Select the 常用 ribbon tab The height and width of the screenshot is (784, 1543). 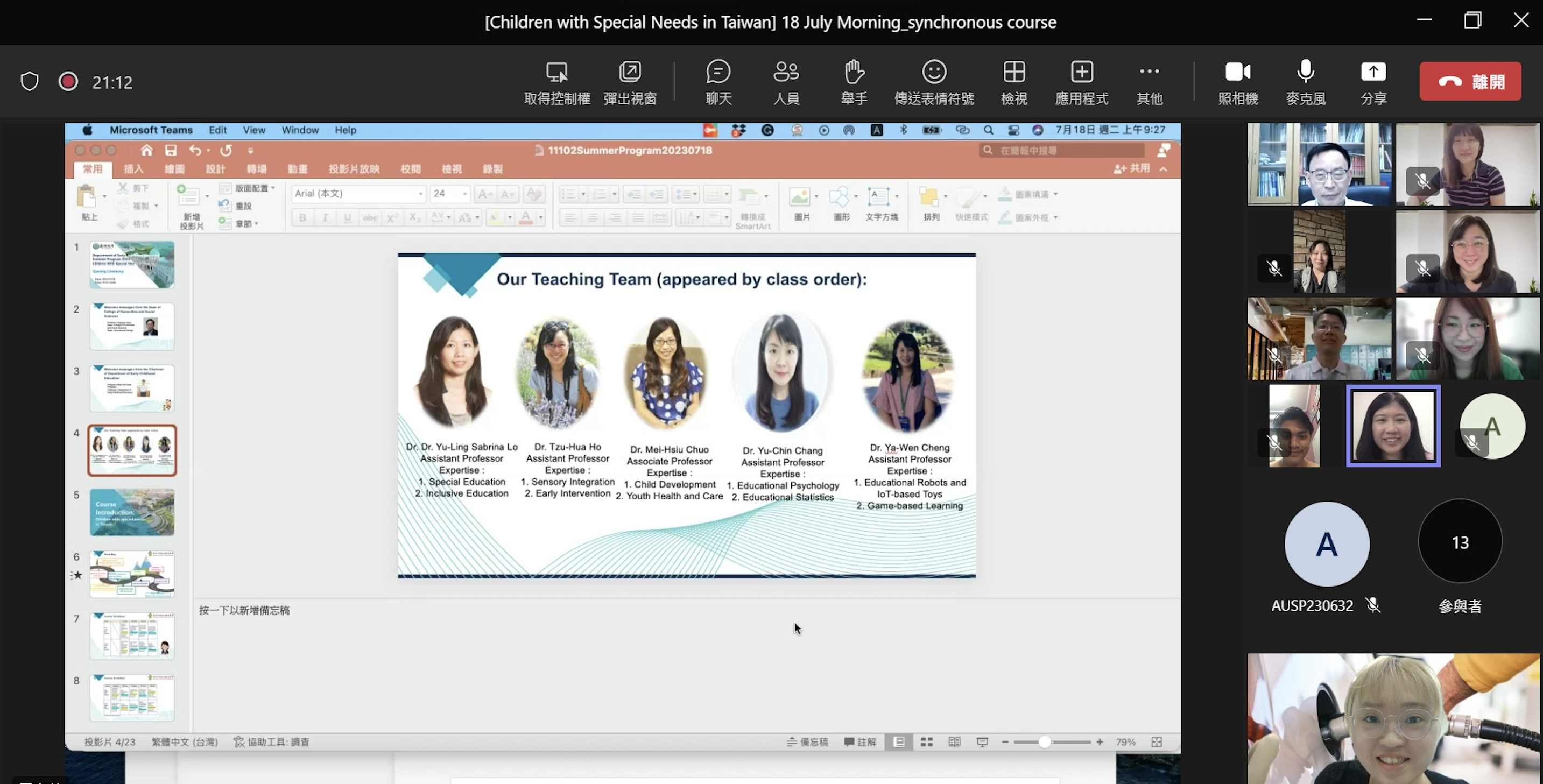[x=92, y=169]
